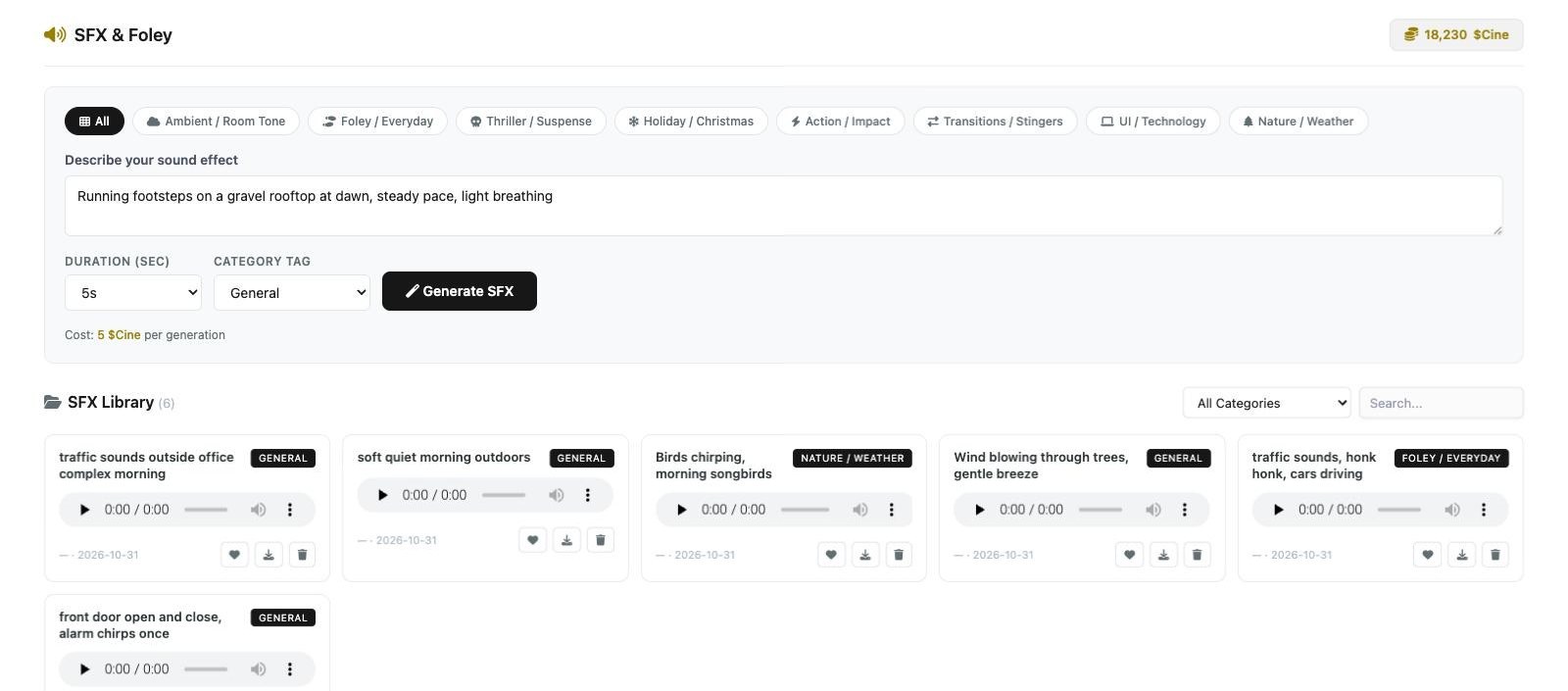This screenshot has height=691, width=1568.
Task: Select the Ambient / Room Tone category
Action: pos(216,122)
